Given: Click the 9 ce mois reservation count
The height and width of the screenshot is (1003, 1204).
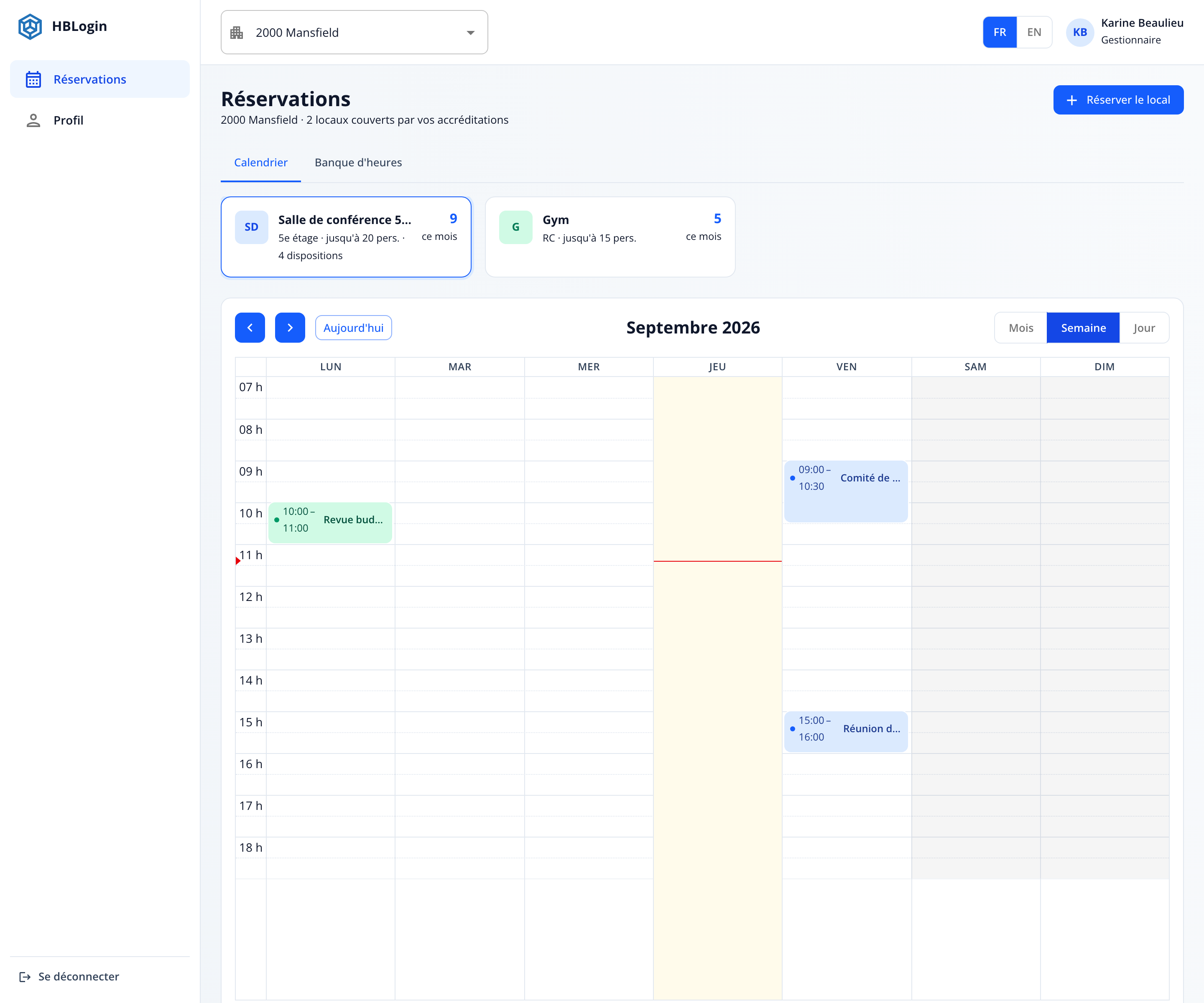Looking at the screenshot, I should 440,227.
